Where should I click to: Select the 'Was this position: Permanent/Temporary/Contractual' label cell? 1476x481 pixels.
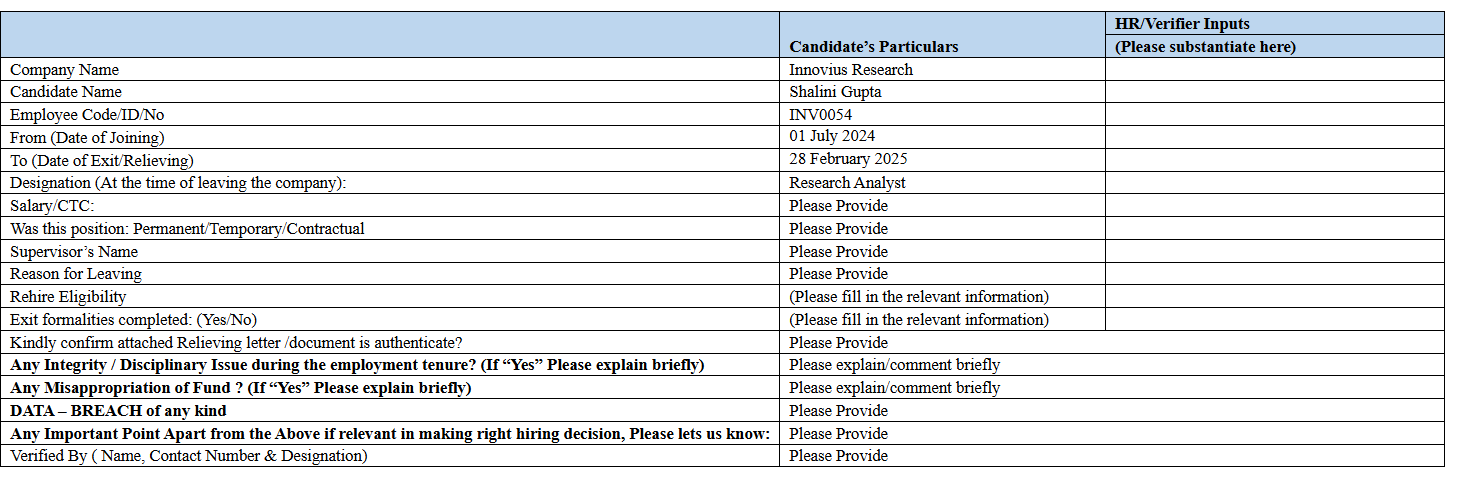point(187,229)
